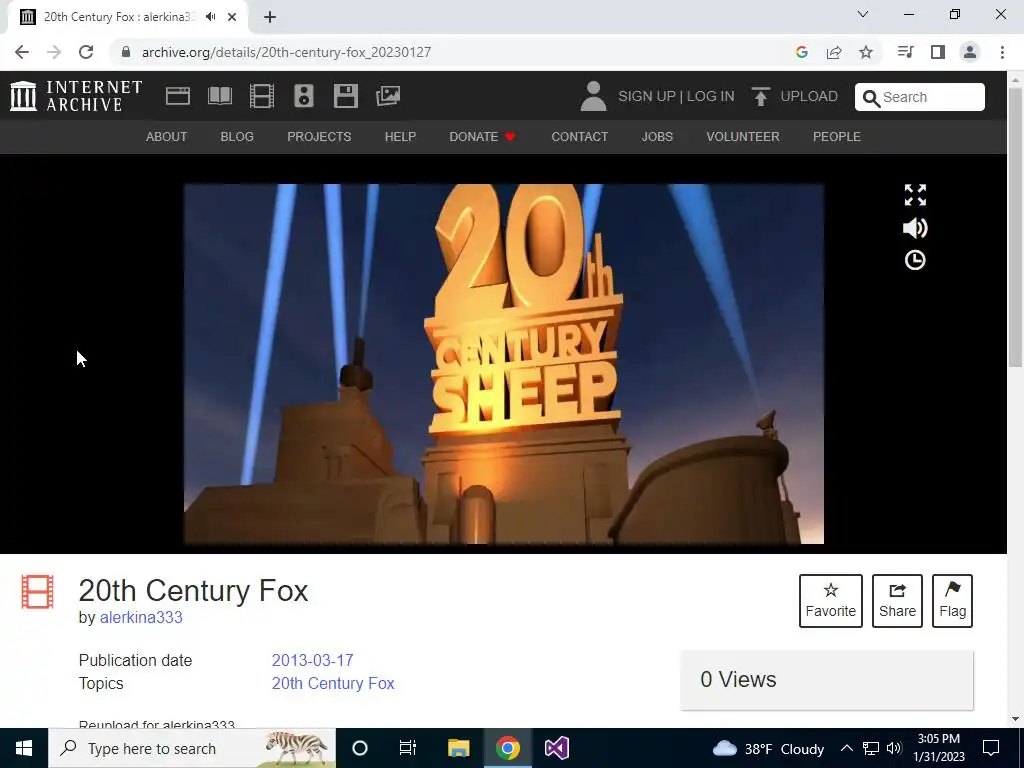Screen dimensions: 1024x768
Task: Click the Internet Archive Search field
Action: click(x=920, y=97)
